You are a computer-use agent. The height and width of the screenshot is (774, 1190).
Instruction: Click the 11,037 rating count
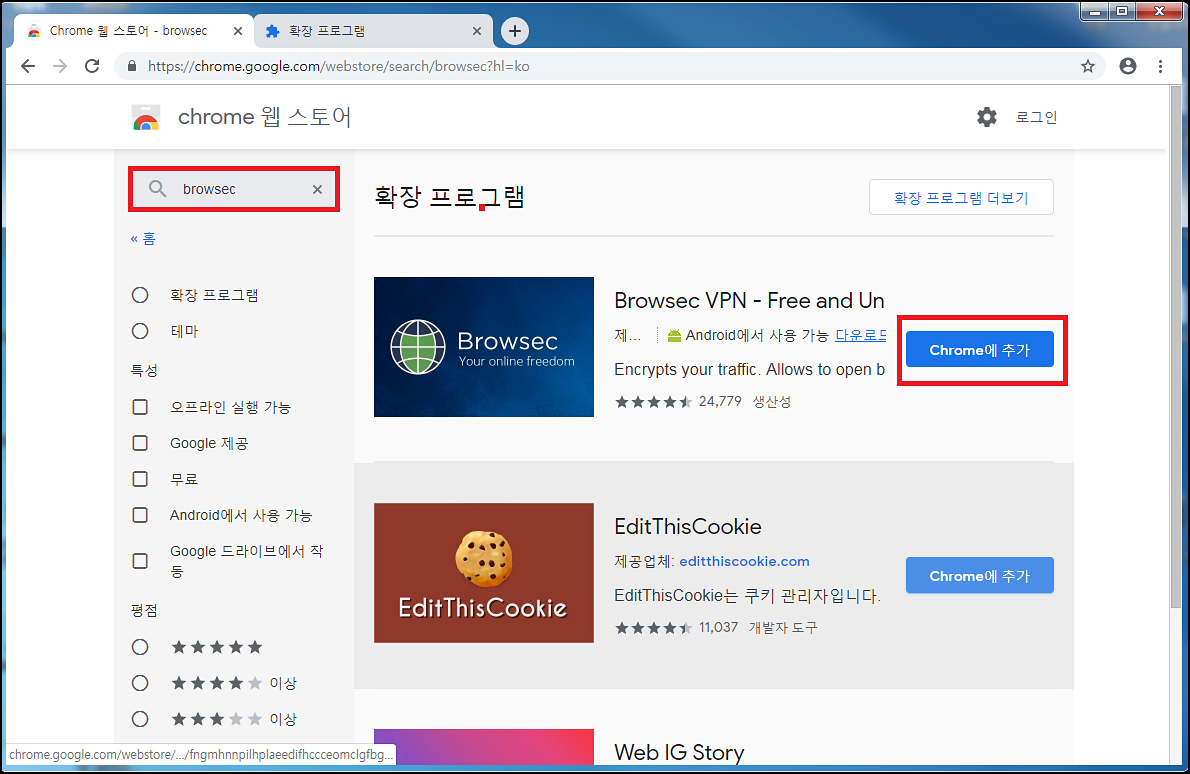click(718, 628)
